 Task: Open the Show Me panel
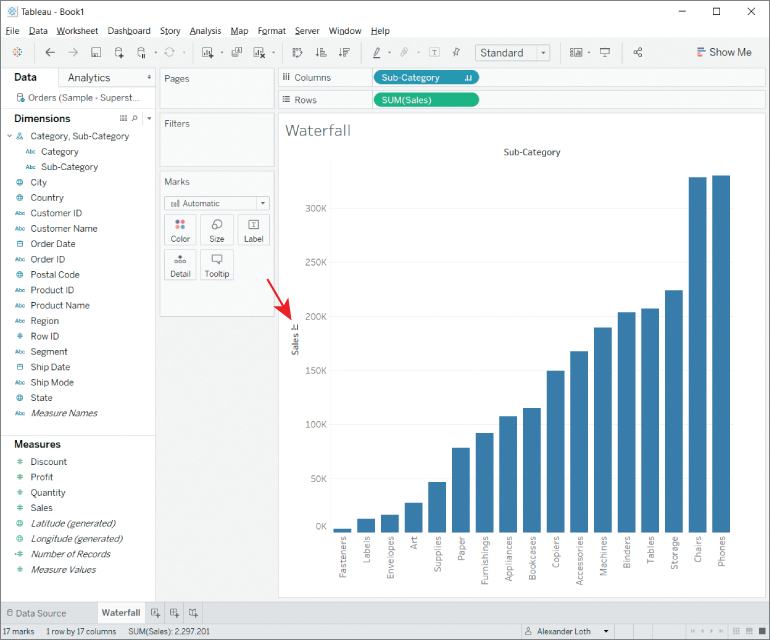724,52
